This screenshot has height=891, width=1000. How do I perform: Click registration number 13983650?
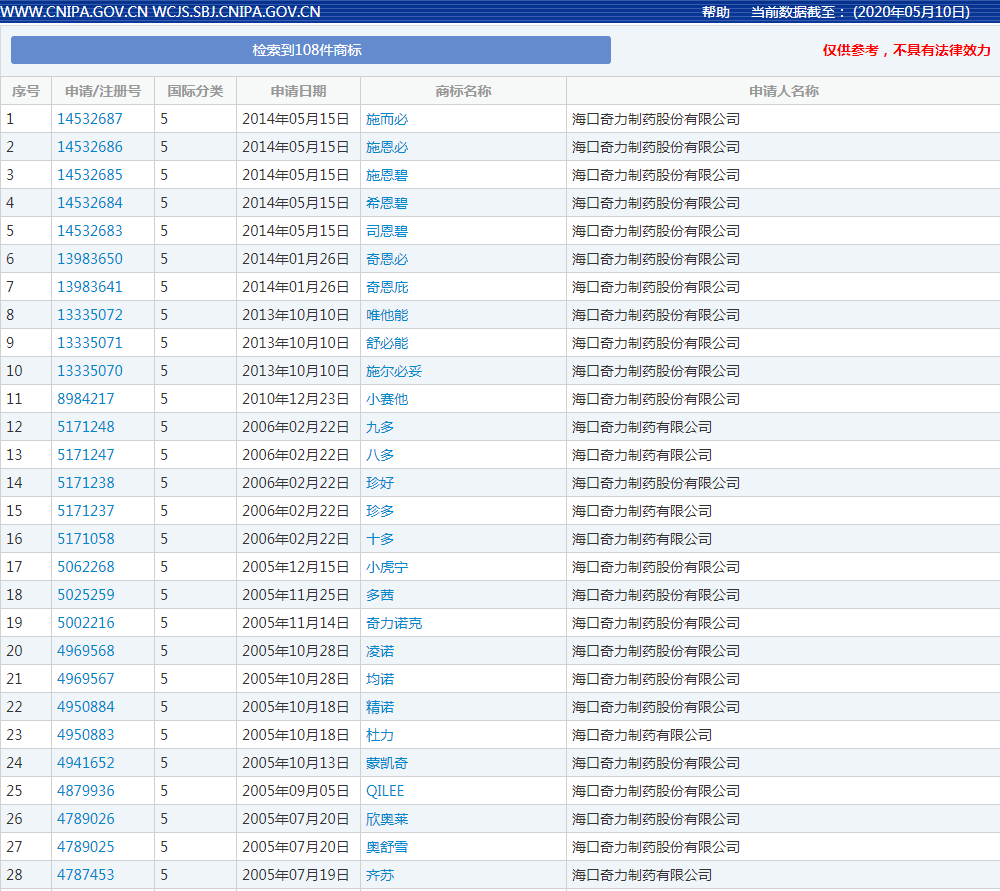pos(90,259)
